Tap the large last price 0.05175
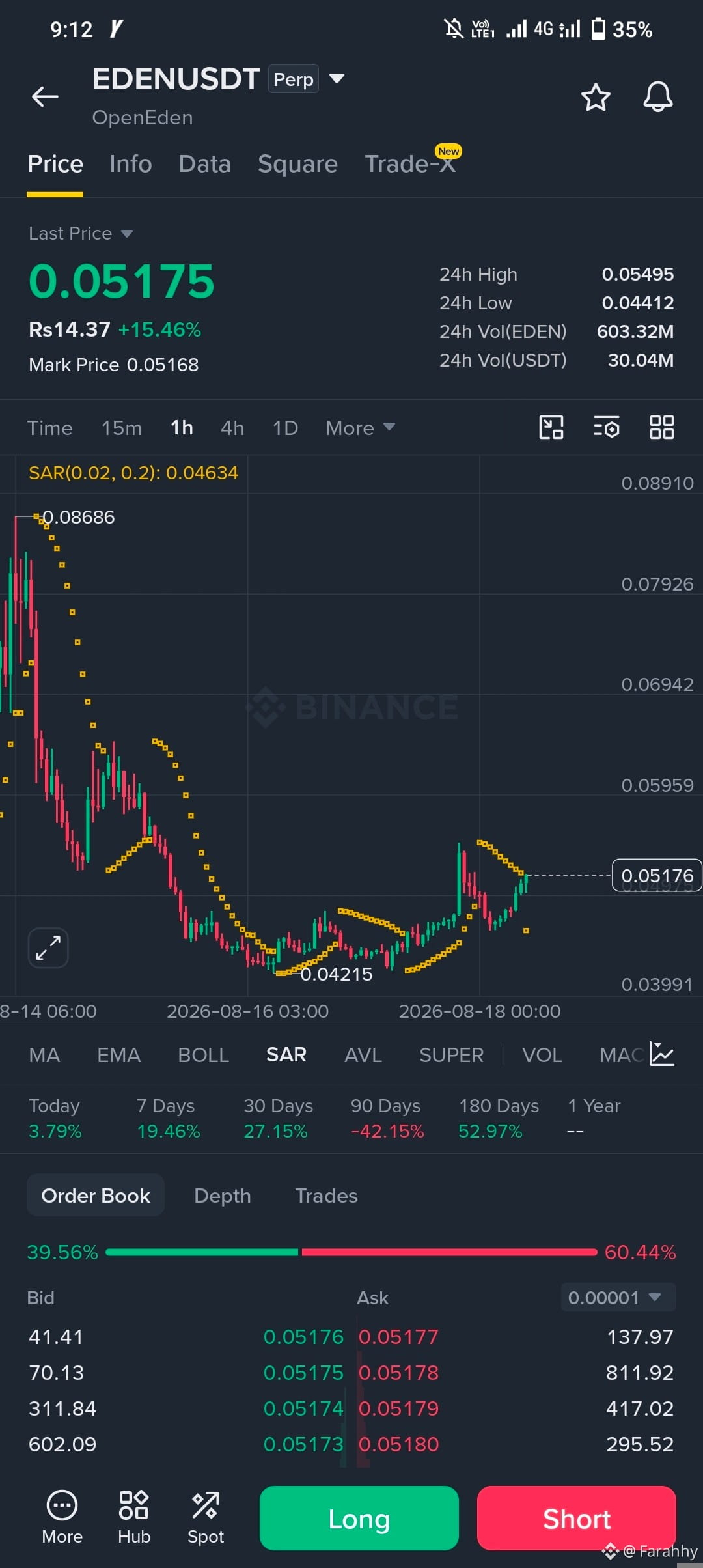 (122, 281)
